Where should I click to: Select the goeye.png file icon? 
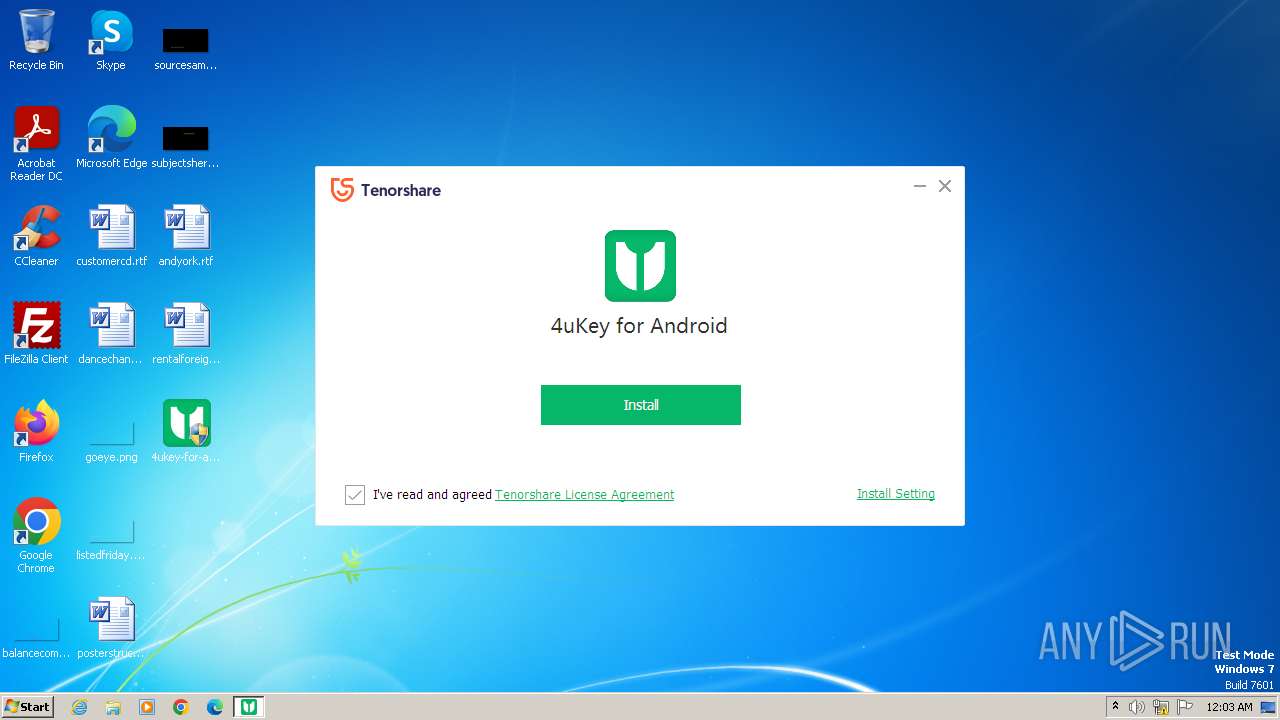(111, 442)
